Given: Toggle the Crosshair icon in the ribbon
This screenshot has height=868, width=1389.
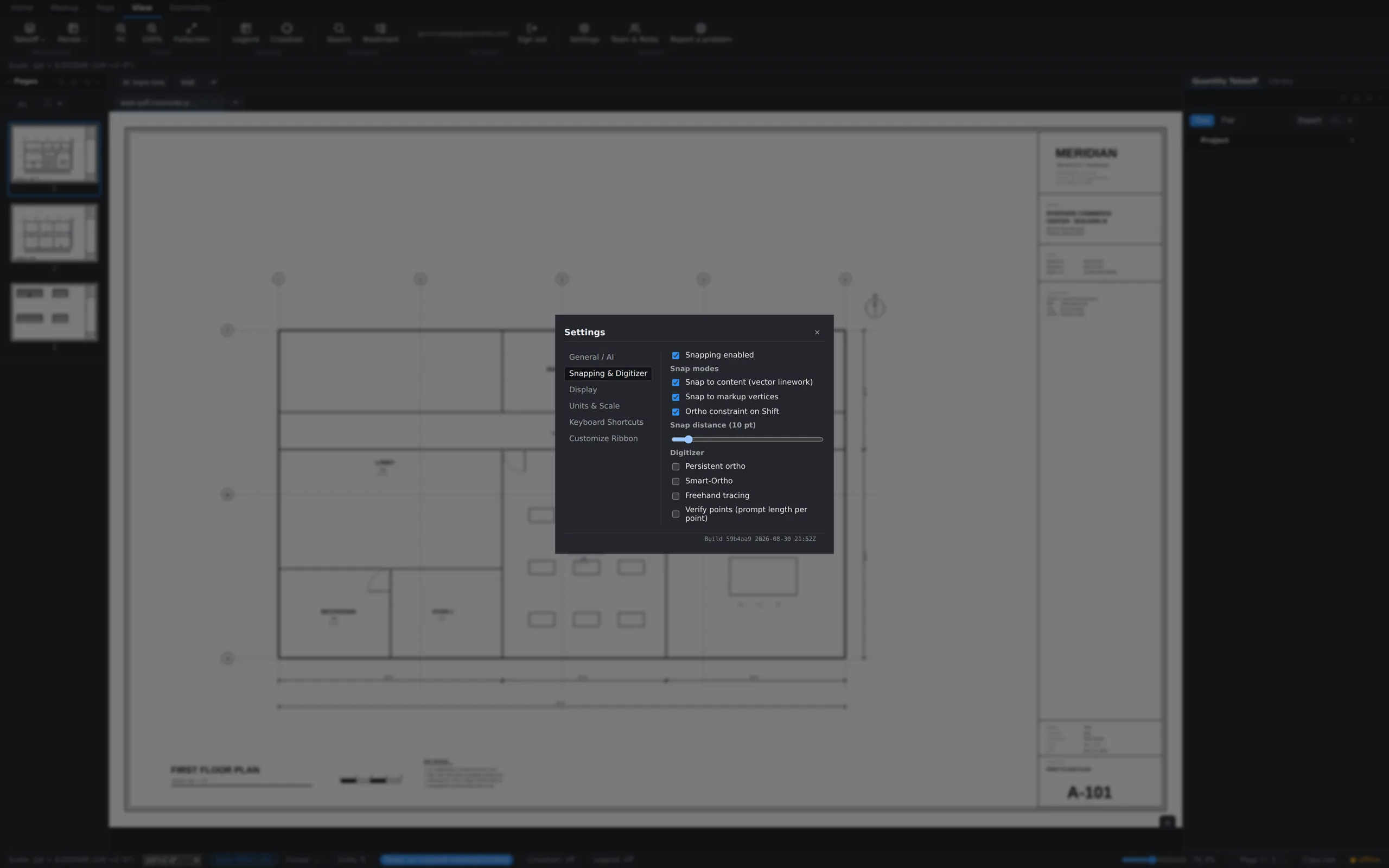Looking at the screenshot, I should click(286, 33).
